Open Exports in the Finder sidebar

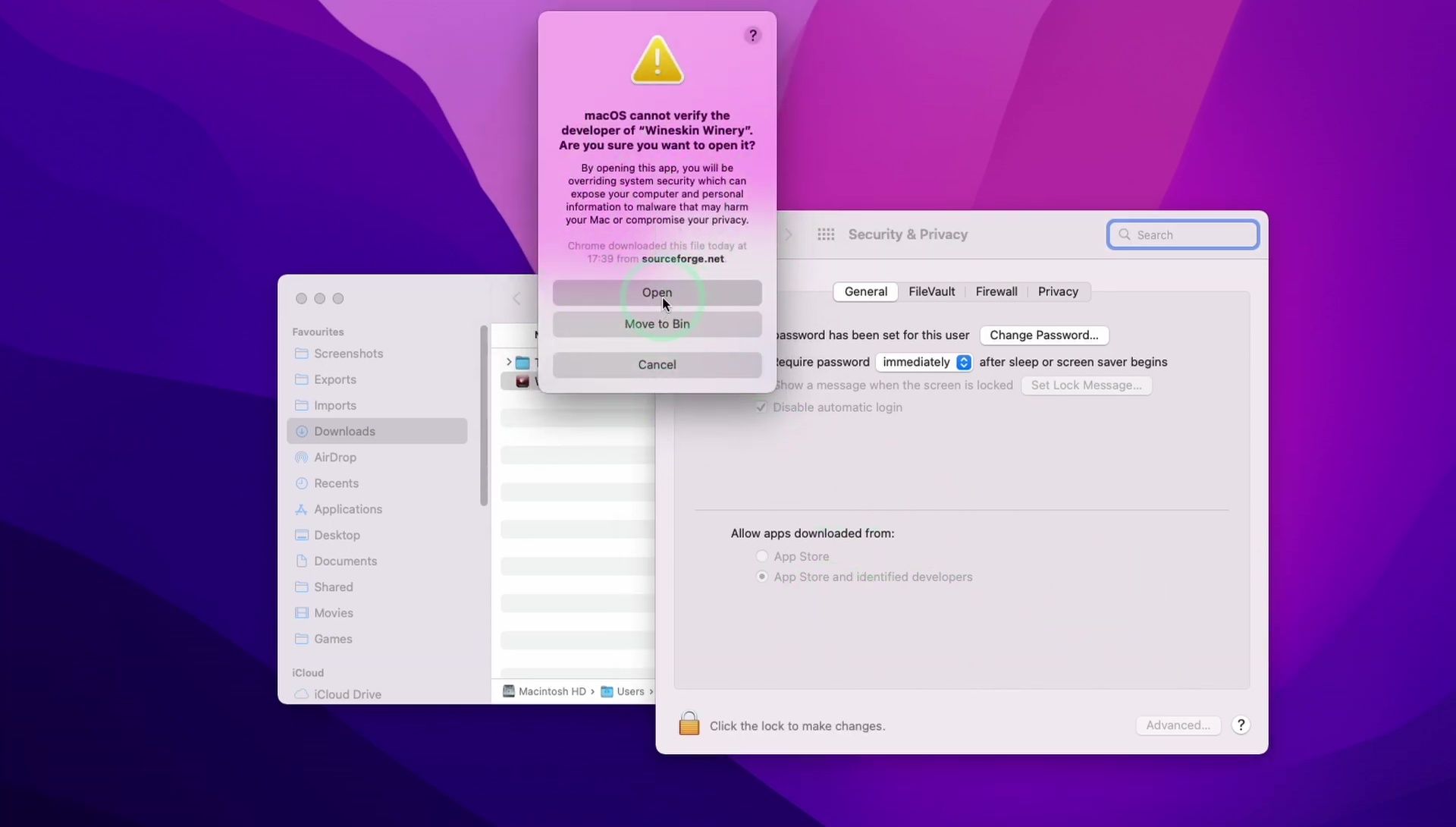pos(377,379)
